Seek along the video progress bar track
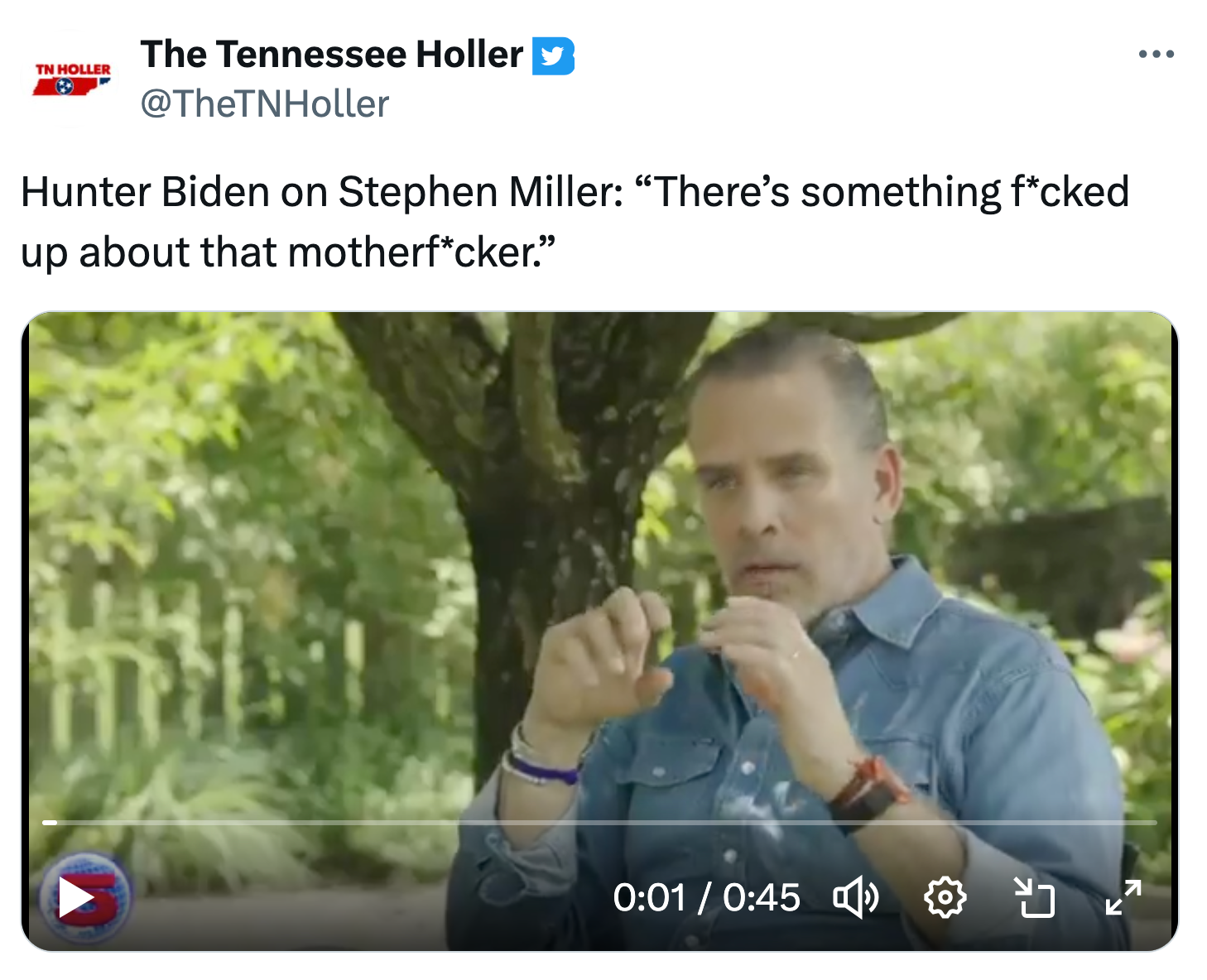The image size is (1207, 980). pyautogui.click(x=599, y=822)
